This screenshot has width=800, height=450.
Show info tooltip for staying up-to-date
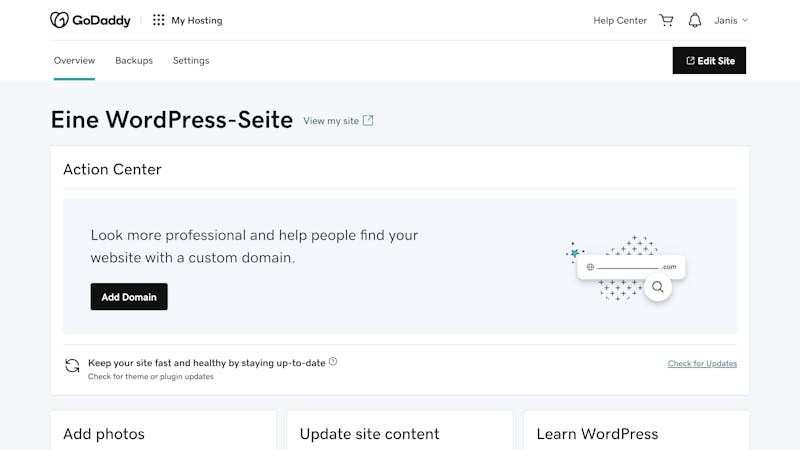coord(333,362)
